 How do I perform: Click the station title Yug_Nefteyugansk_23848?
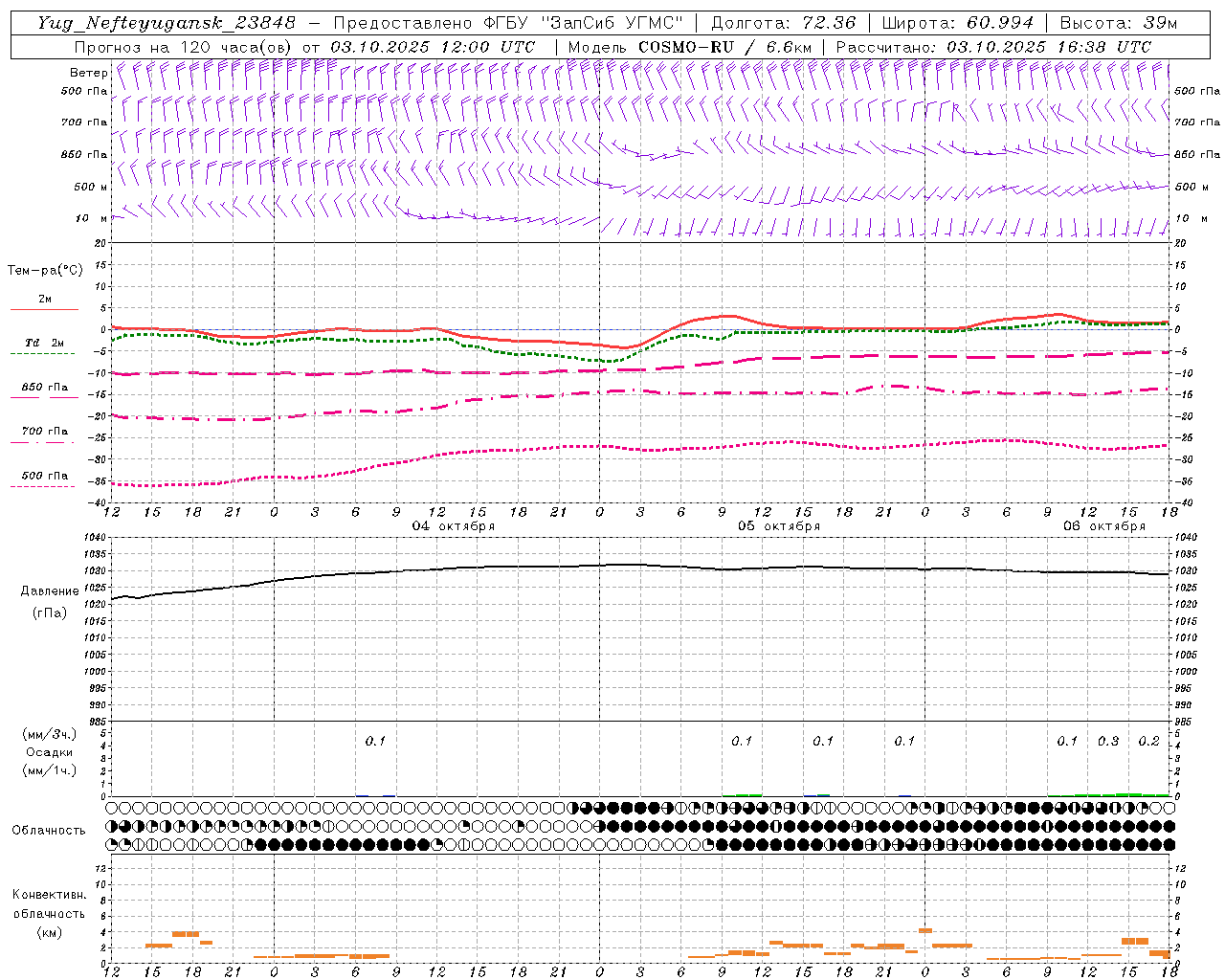[x=167, y=23]
